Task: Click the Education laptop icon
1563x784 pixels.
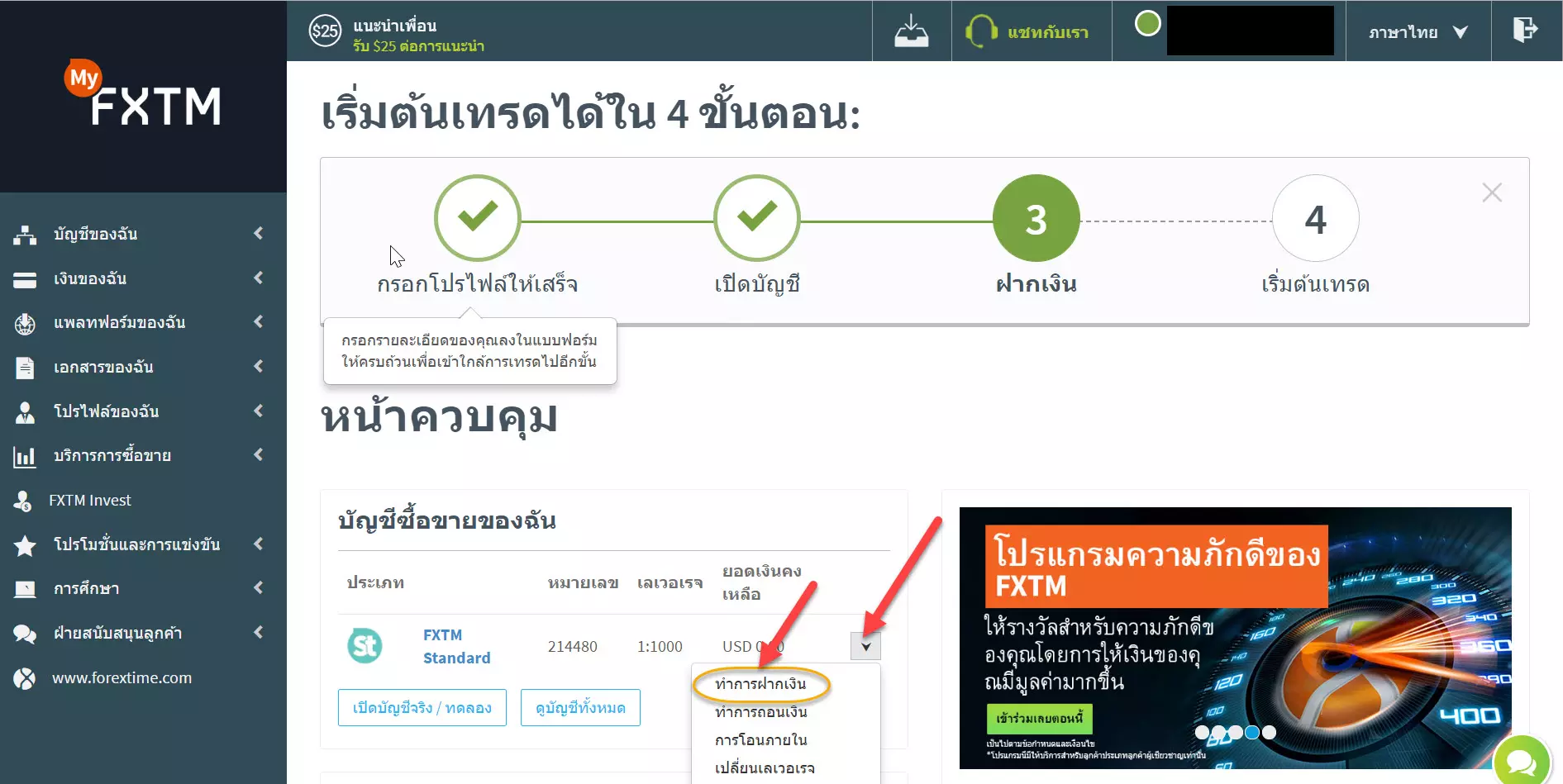Action: pos(25,589)
